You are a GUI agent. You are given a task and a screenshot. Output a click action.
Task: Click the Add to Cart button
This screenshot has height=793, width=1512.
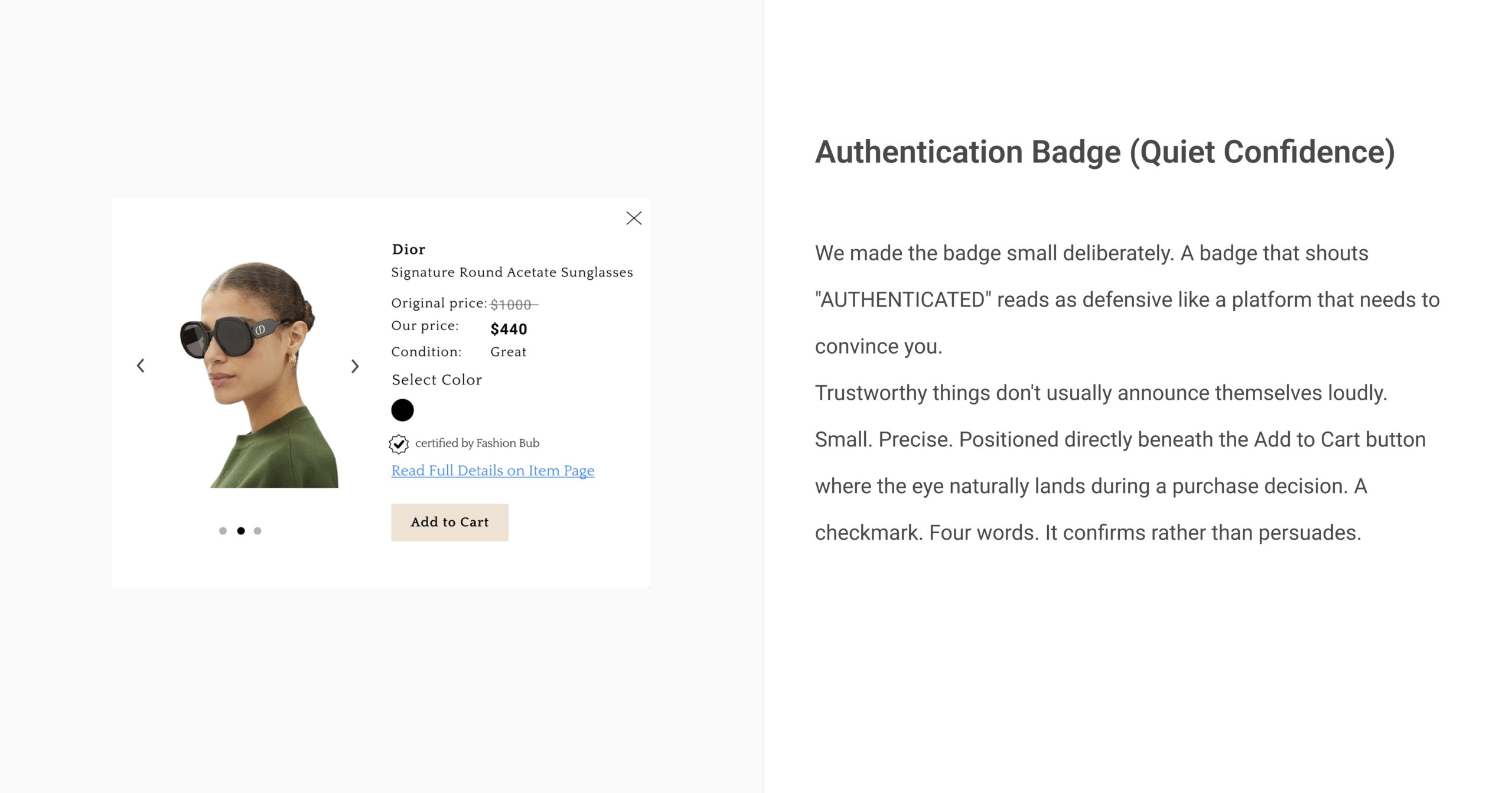tap(449, 522)
